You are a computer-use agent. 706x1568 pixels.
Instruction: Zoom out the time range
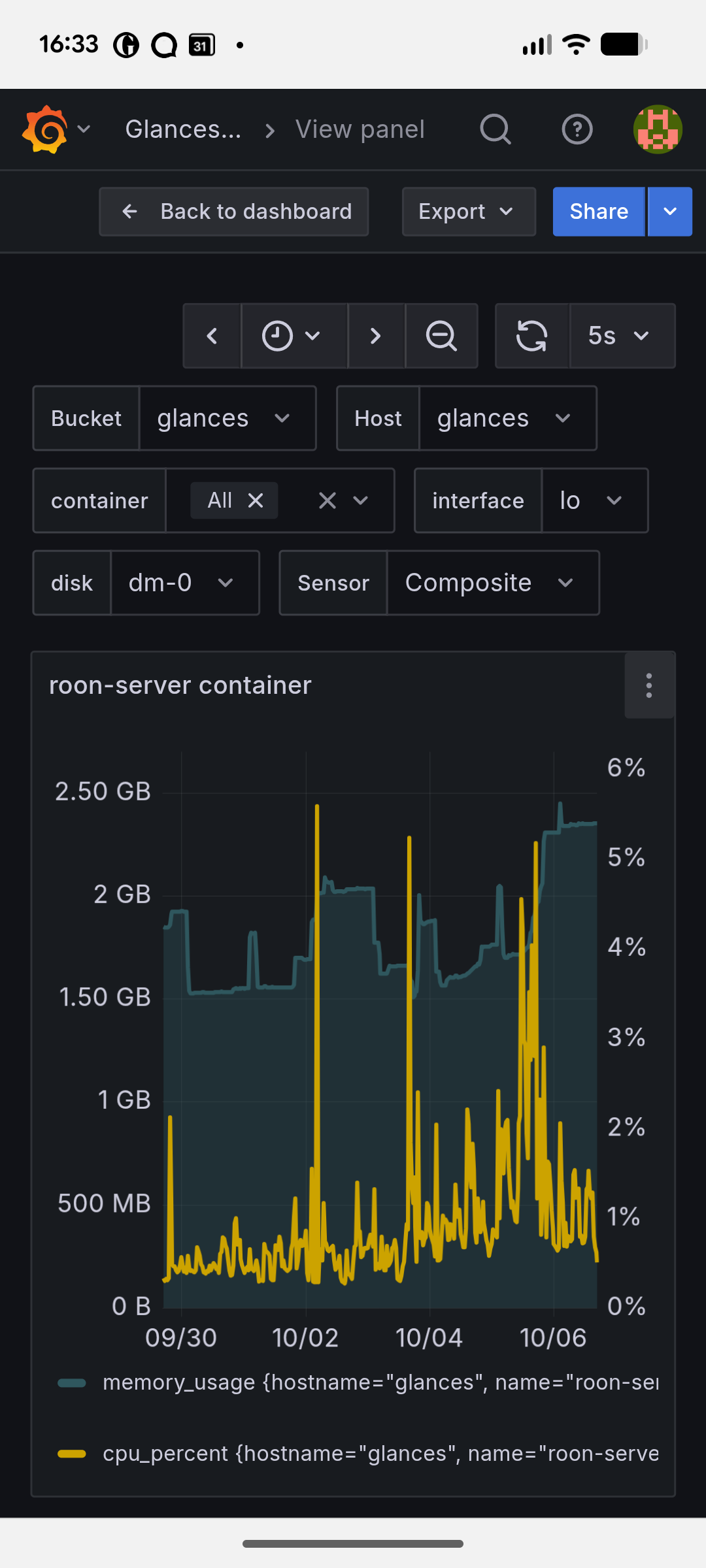tap(441, 336)
